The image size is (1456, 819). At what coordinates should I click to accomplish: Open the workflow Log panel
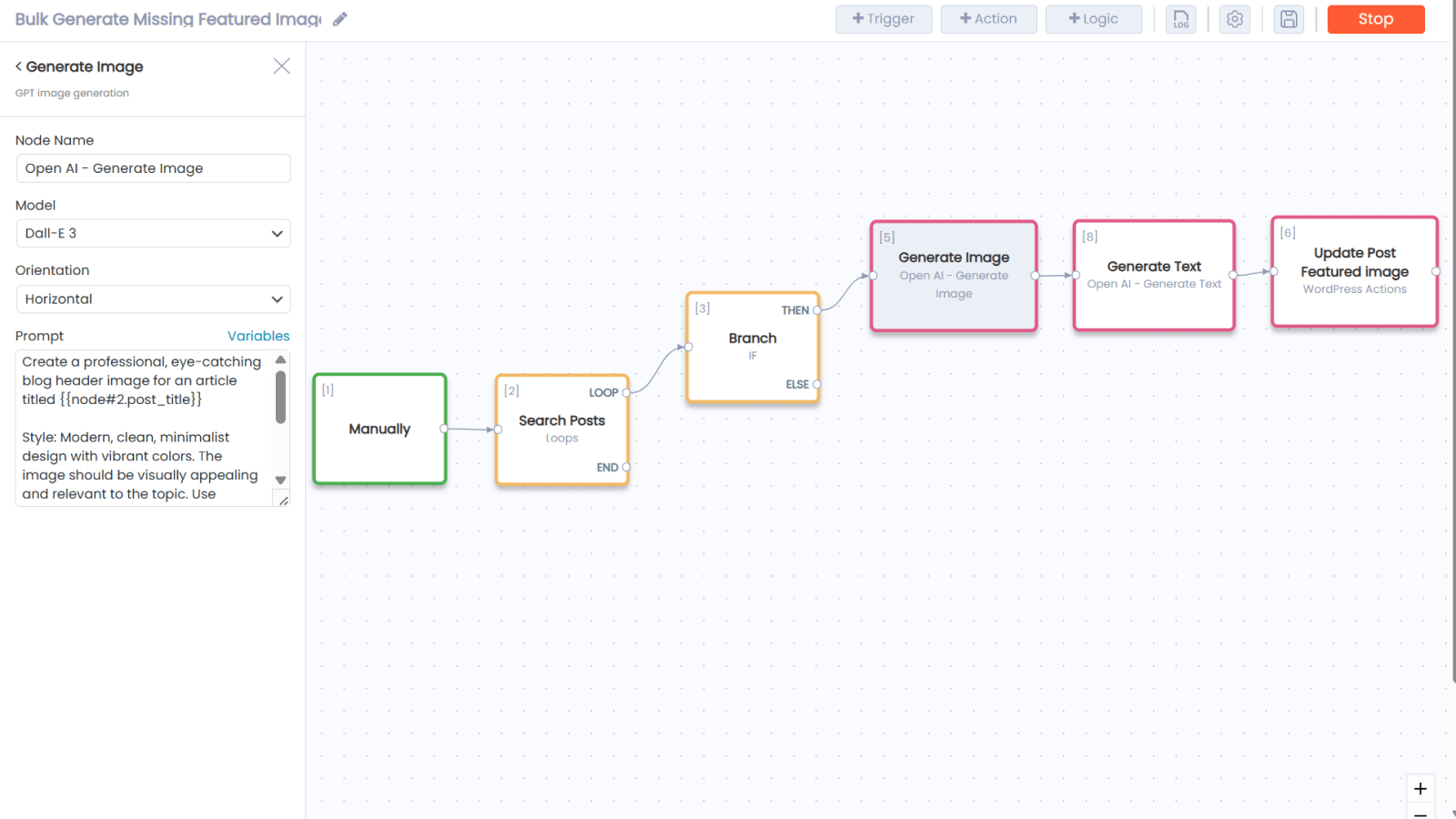tap(1180, 19)
